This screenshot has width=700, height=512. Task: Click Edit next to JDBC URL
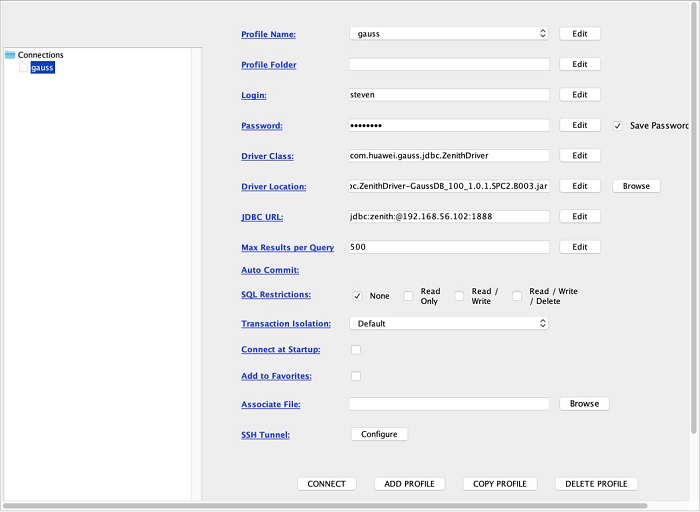579,216
